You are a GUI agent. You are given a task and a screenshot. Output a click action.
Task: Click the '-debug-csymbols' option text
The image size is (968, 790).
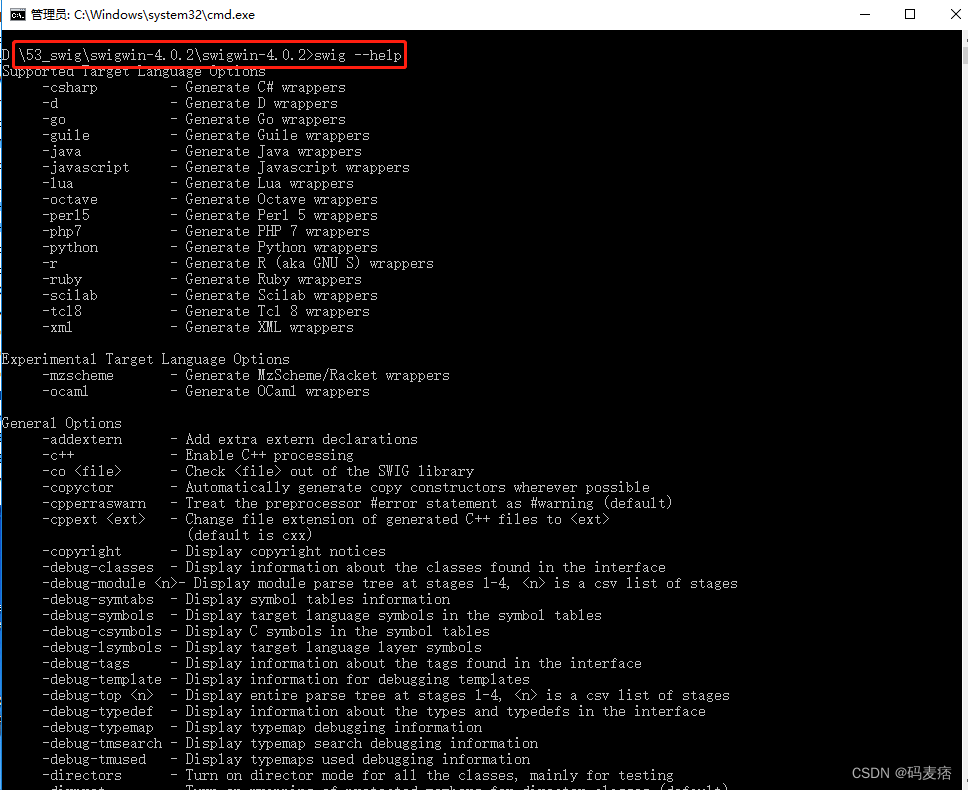click(102, 632)
